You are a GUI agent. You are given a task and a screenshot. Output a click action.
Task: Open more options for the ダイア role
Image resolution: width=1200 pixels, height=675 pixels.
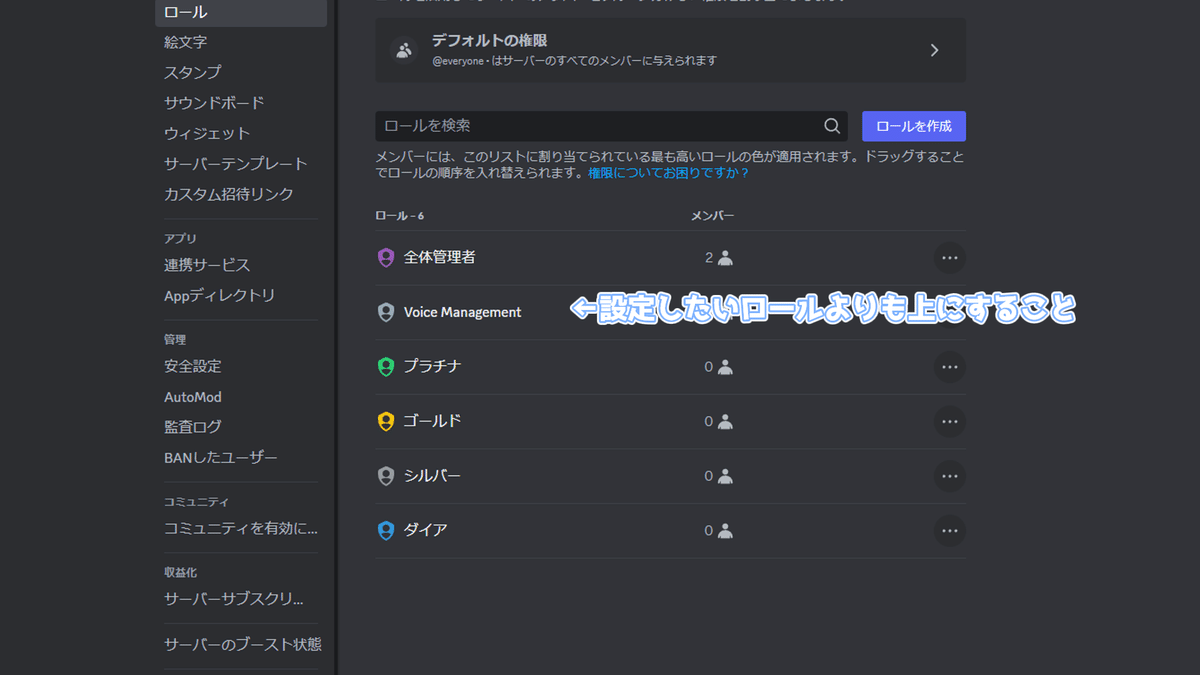tap(949, 530)
